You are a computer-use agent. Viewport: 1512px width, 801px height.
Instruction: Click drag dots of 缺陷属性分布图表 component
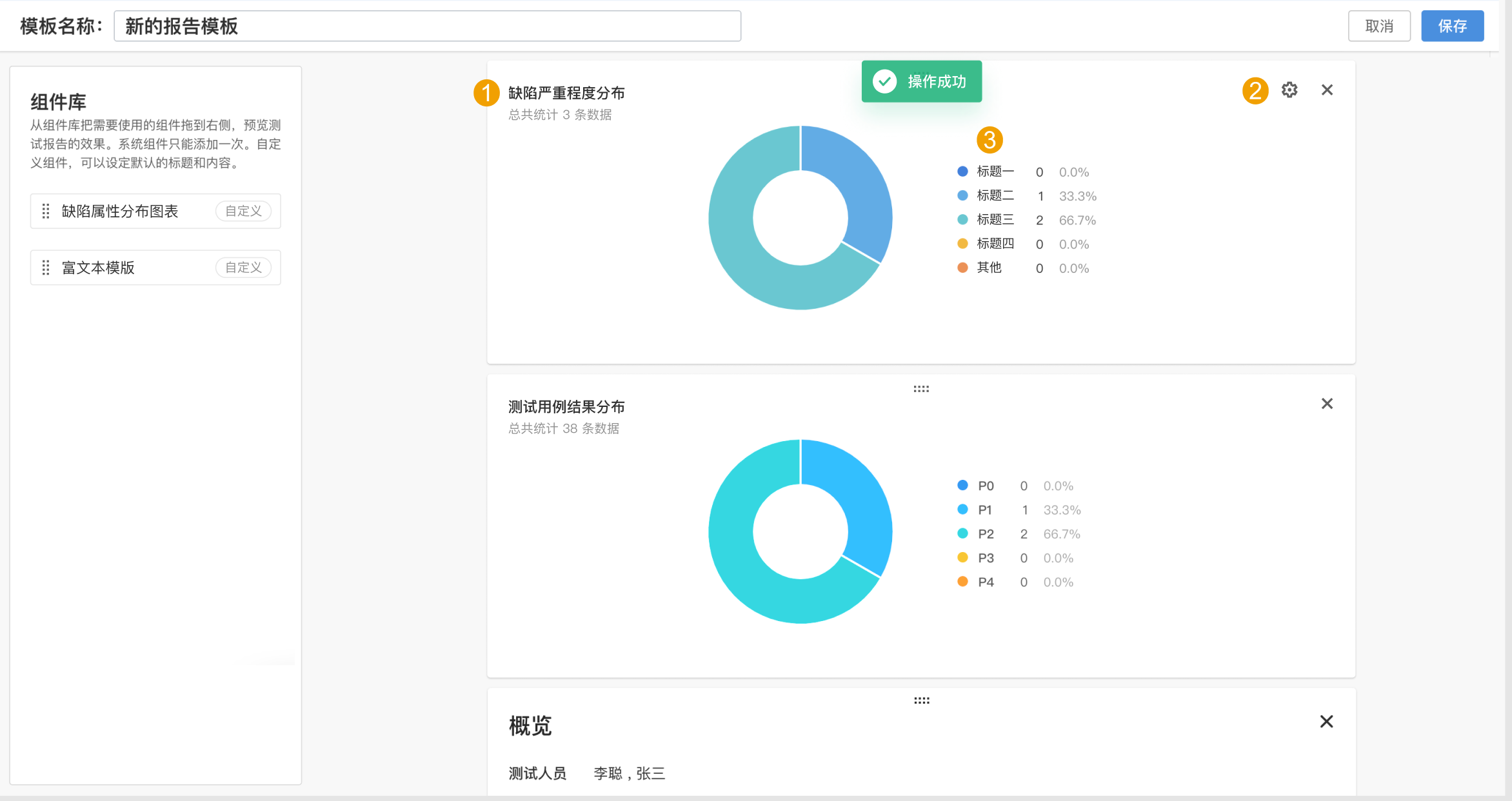click(46, 211)
